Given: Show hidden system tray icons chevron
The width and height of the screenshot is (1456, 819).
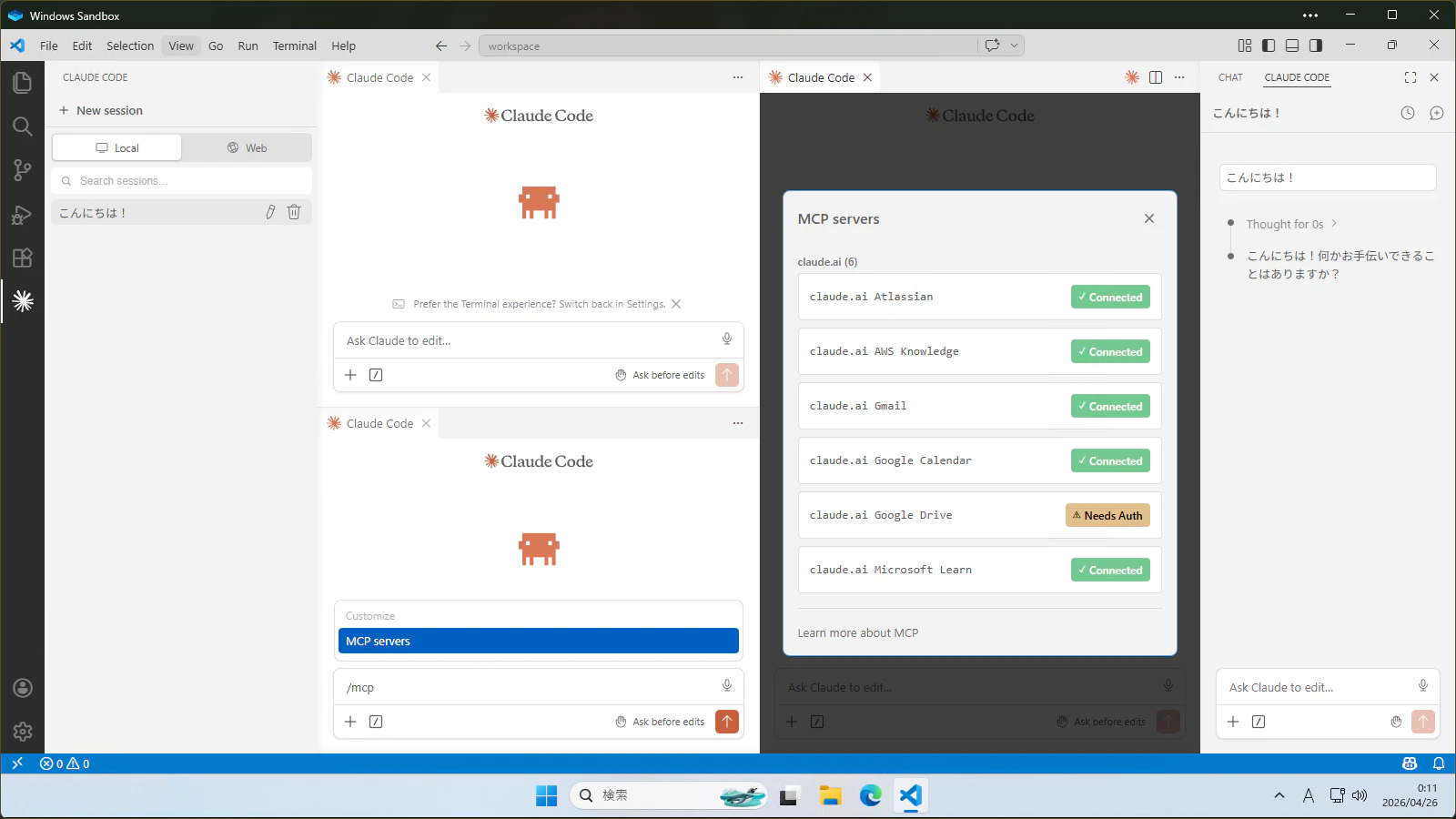Looking at the screenshot, I should (x=1279, y=795).
